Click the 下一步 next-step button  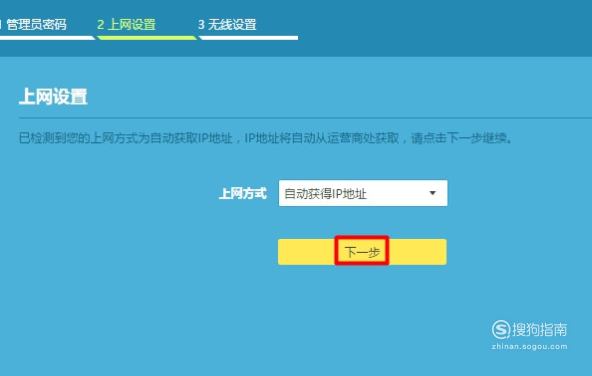(362, 252)
